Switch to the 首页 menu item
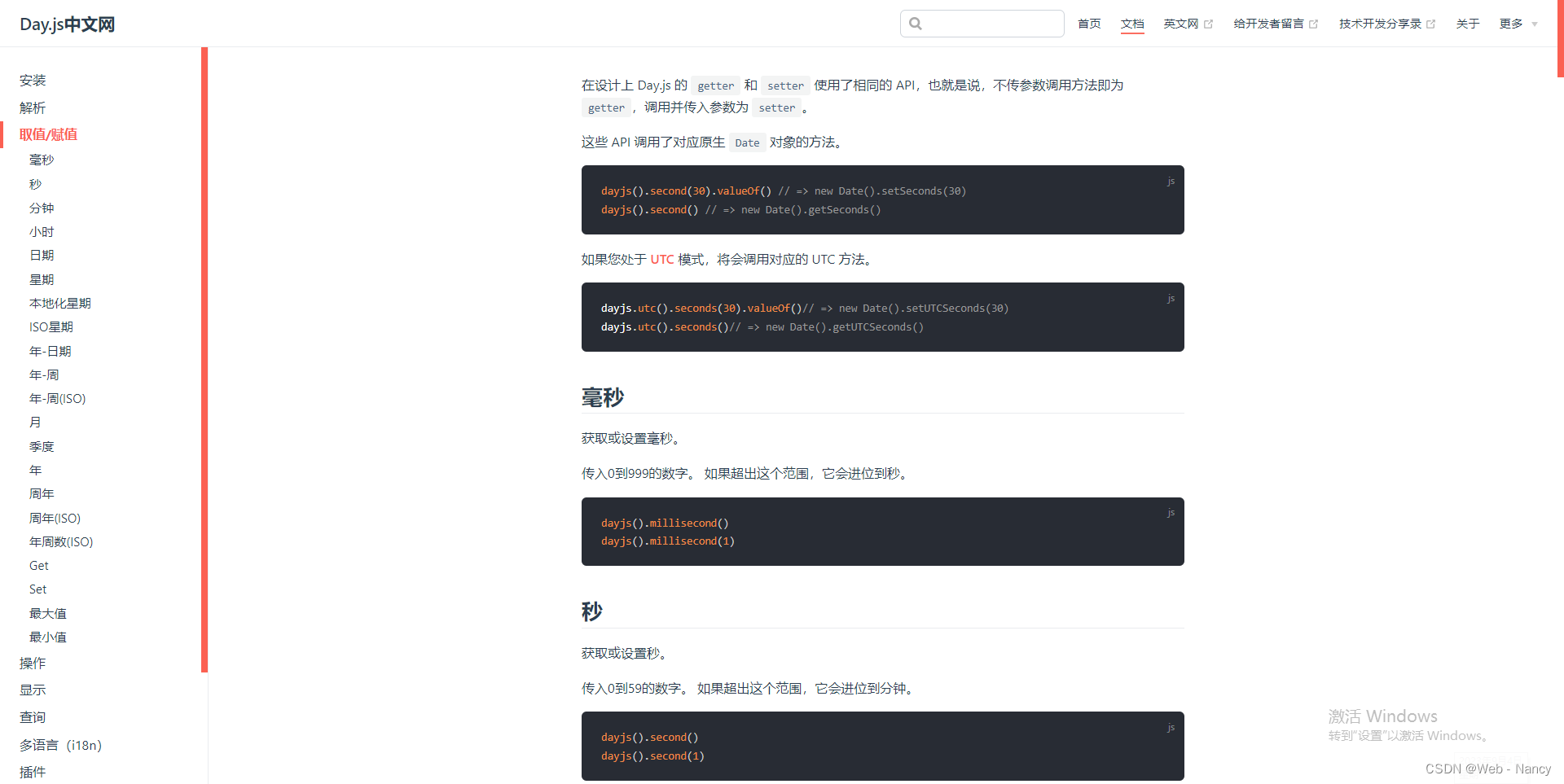 point(1088,23)
